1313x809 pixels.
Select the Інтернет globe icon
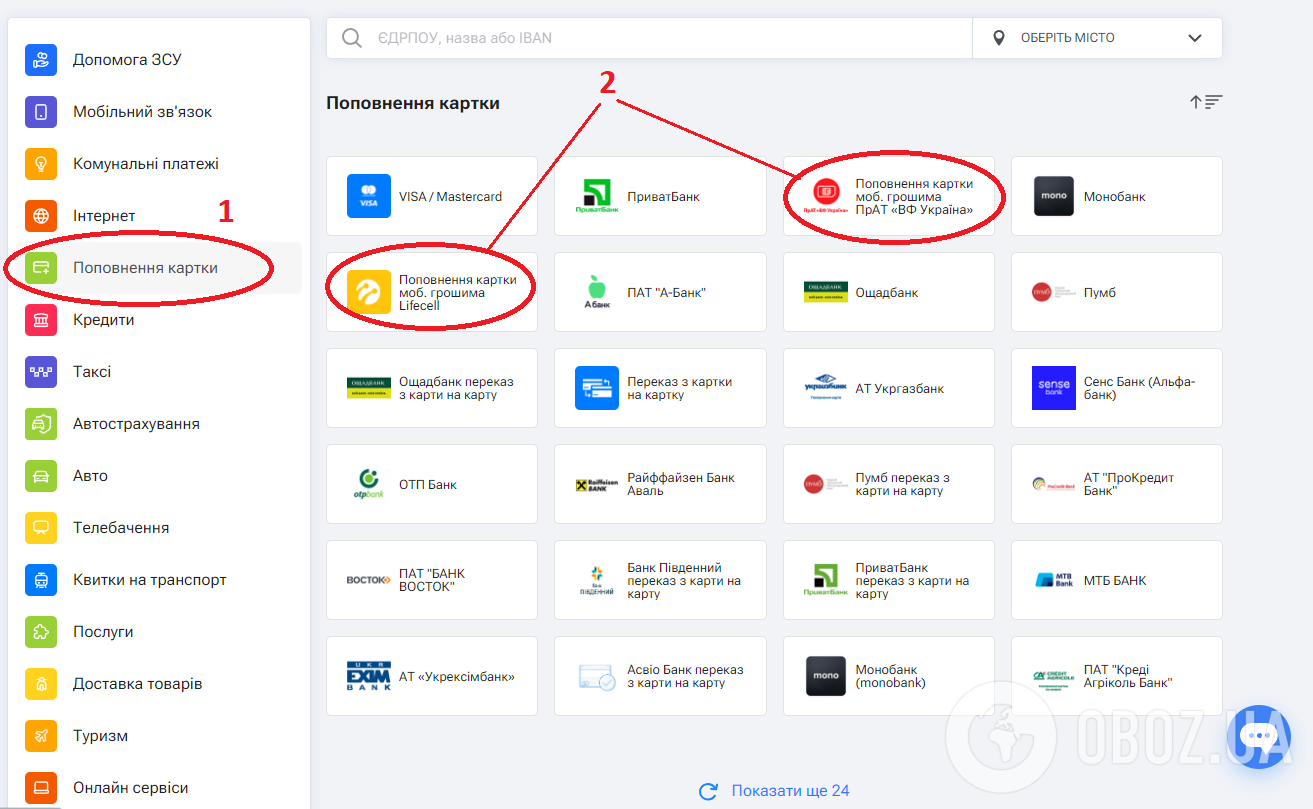(41, 216)
